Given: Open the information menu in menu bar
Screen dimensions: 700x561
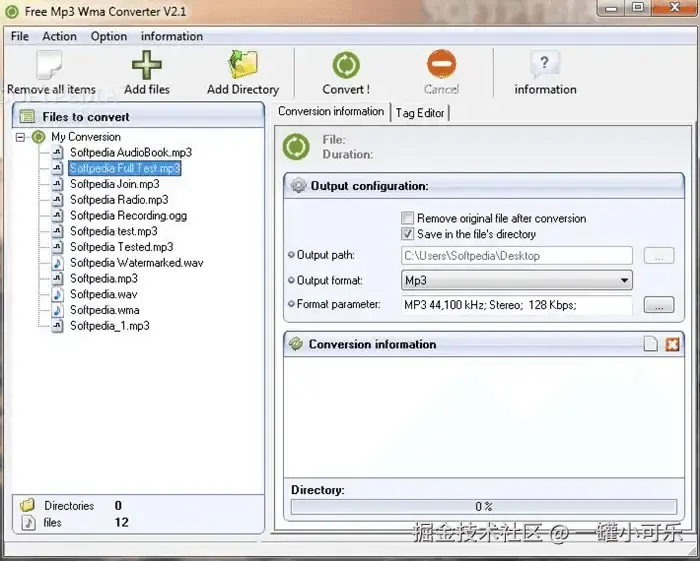Looking at the screenshot, I should [172, 36].
